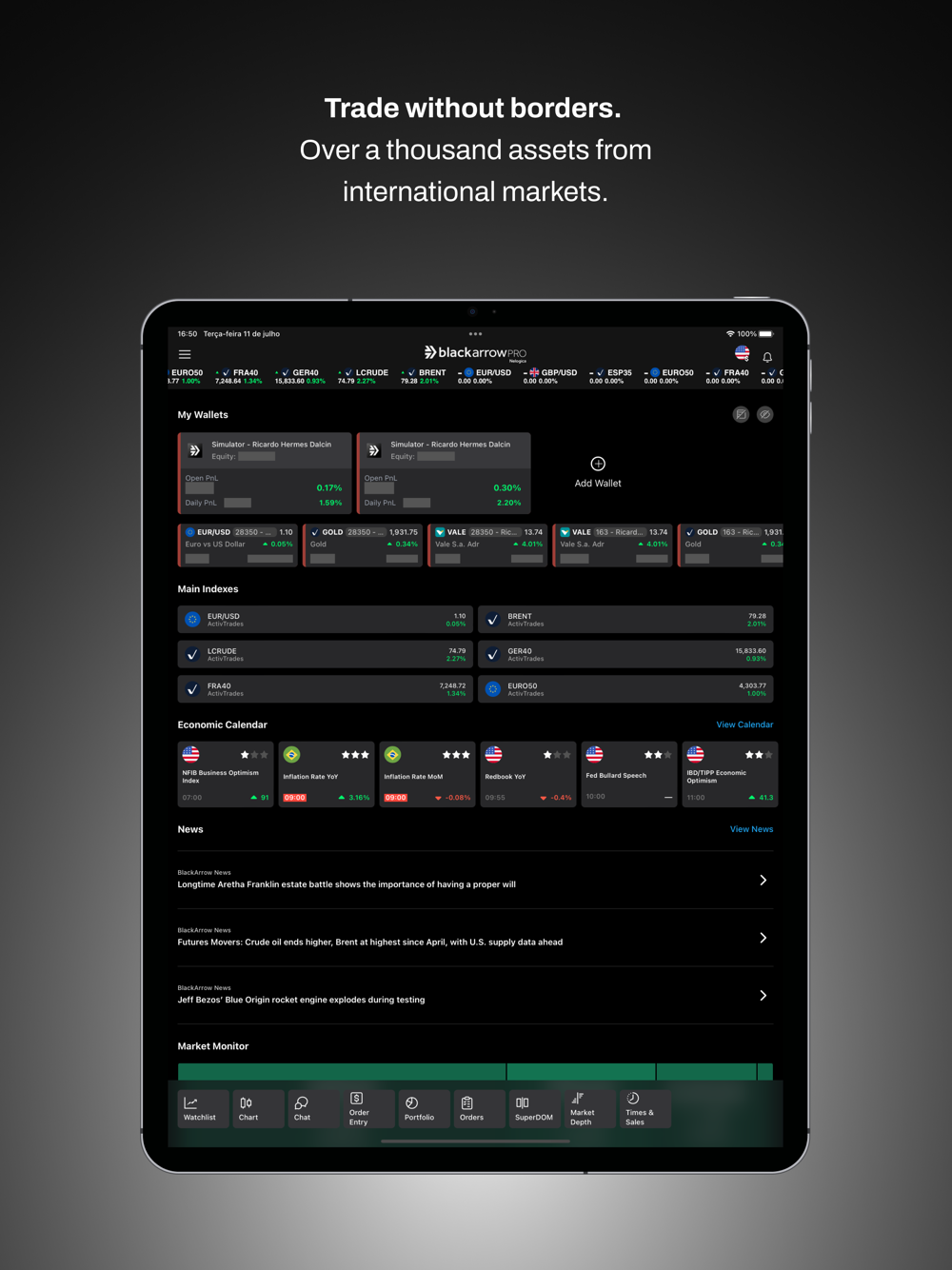Select the VALE 28350 position card
This screenshot has width=952, height=1270.
coord(487,546)
